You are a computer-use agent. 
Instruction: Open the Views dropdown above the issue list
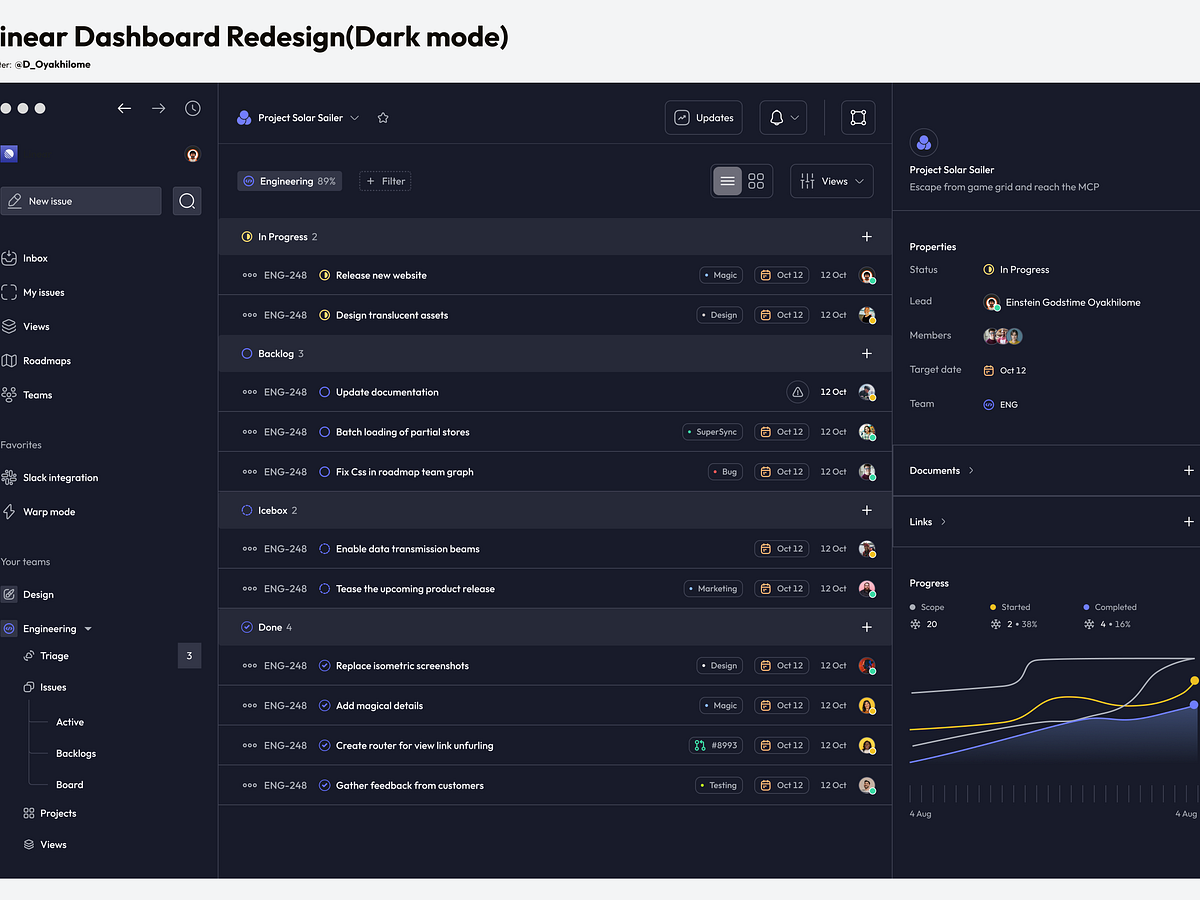(x=831, y=181)
